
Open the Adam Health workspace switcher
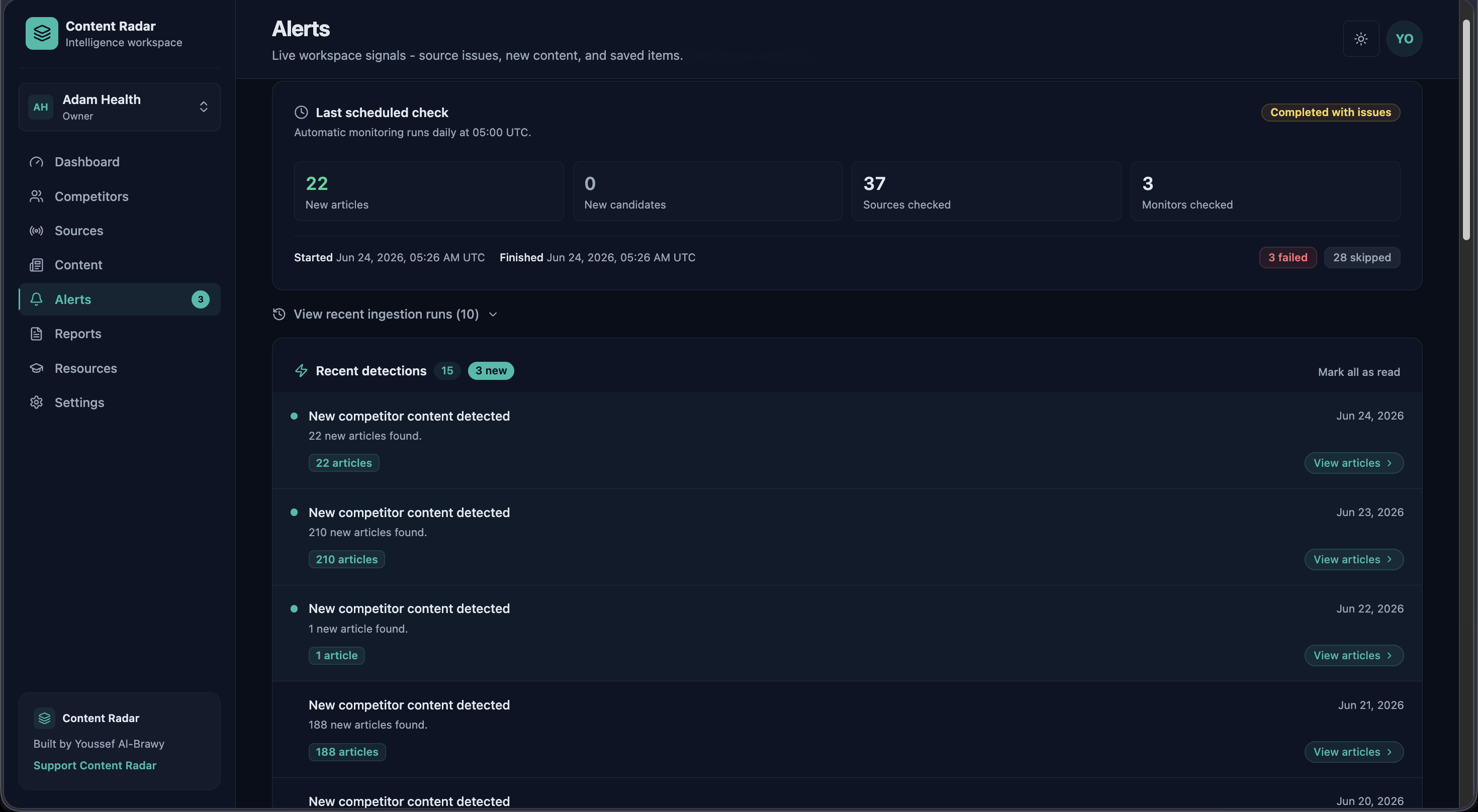[119, 107]
